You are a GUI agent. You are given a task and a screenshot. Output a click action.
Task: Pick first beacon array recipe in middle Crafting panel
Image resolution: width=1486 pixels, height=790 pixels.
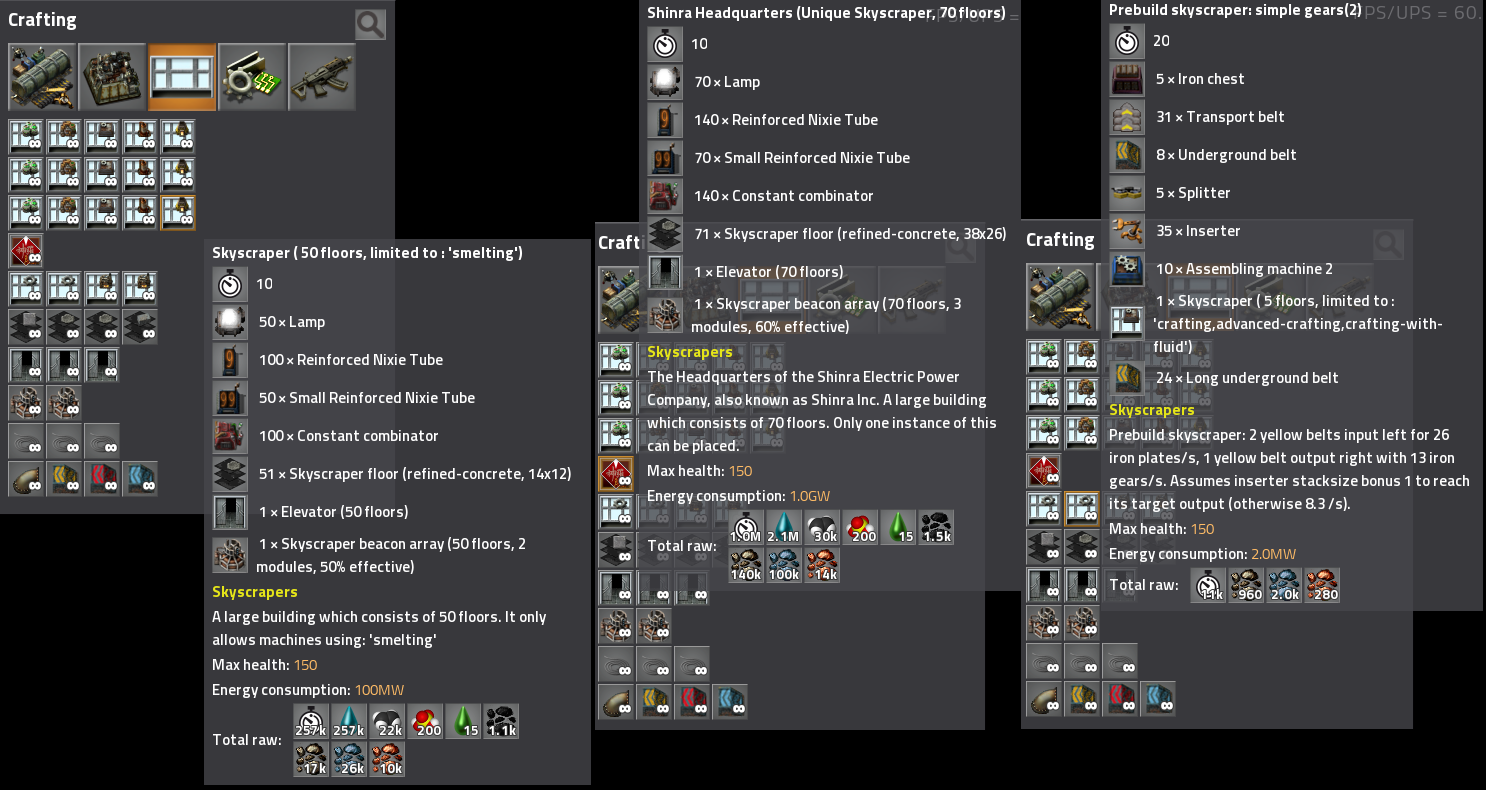click(616, 626)
